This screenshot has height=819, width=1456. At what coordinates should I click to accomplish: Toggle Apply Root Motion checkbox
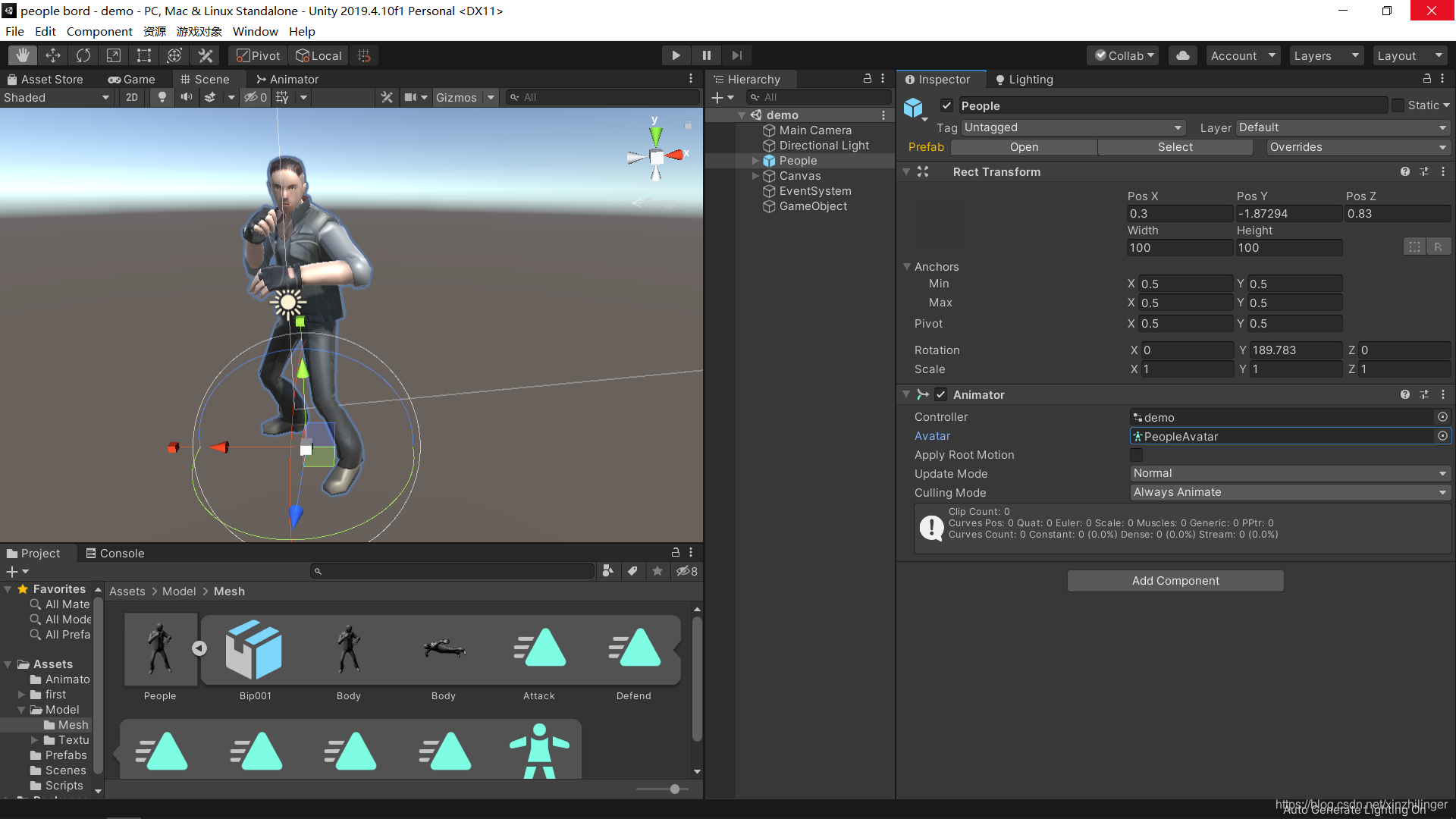[x=1135, y=454]
